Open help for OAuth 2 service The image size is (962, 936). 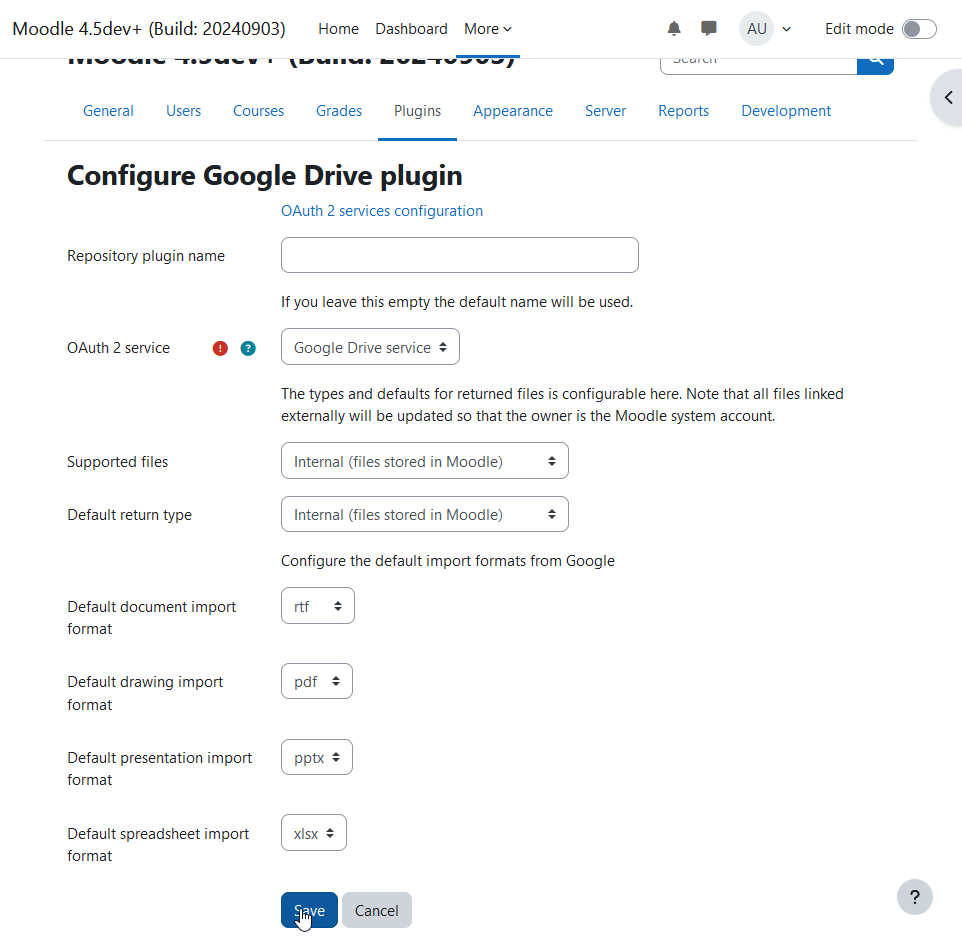point(248,348)
